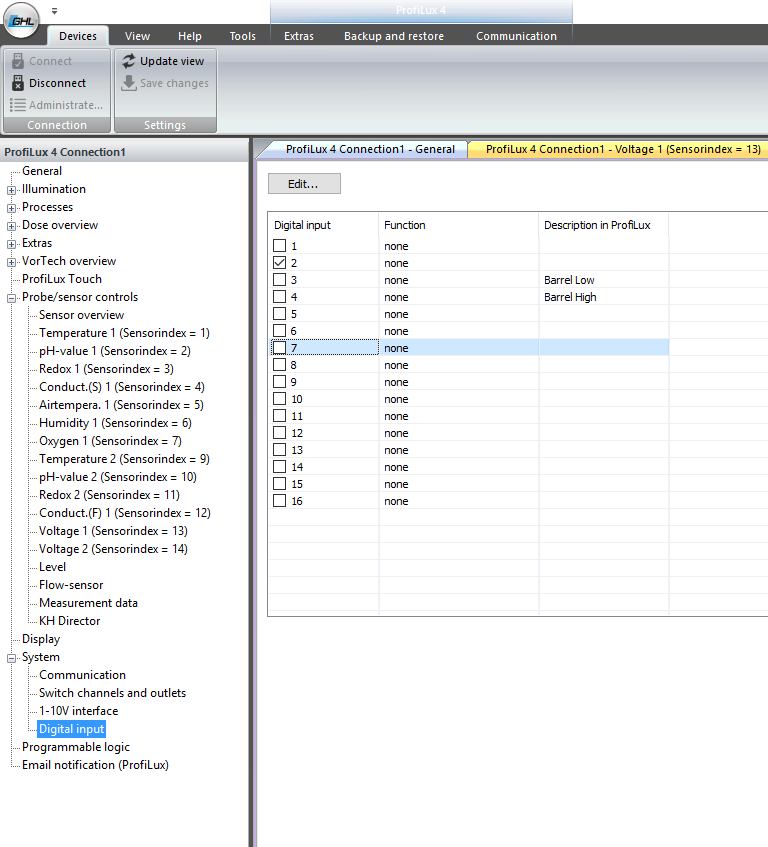Screen dimensions: 768x847
Task: Open Measurement data tree item
Action: tap(88, 603)
